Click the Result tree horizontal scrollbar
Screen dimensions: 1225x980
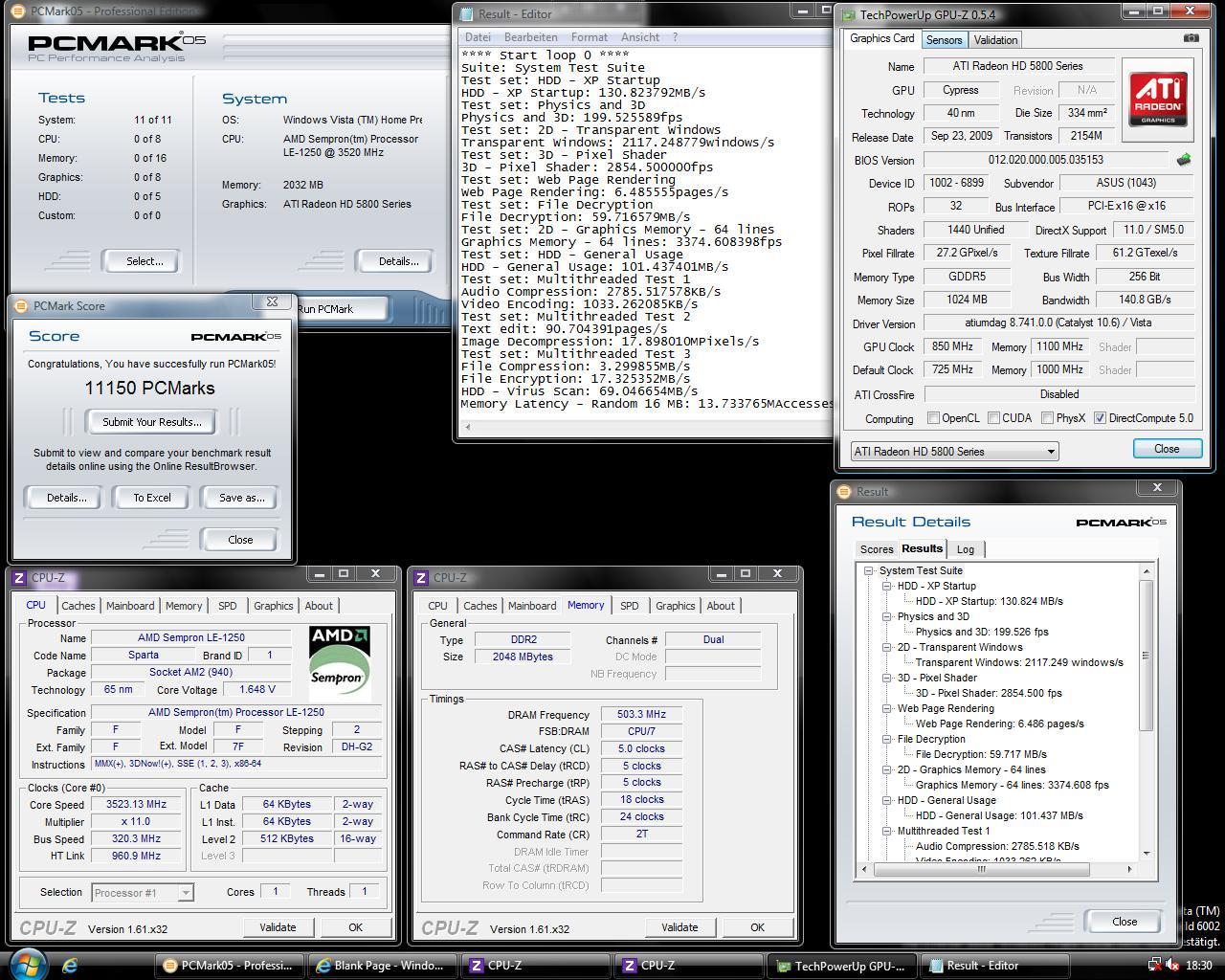[x=996, y=869]
